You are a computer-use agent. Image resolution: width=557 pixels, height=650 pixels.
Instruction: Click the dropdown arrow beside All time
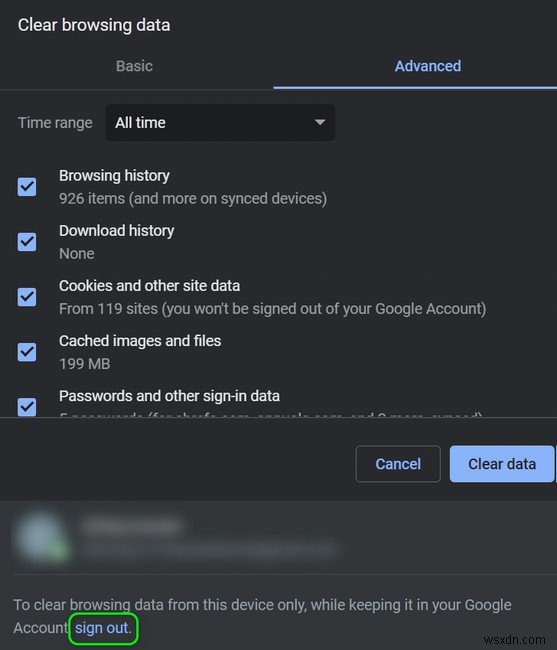pyautogui.click(x=320, y=122)
